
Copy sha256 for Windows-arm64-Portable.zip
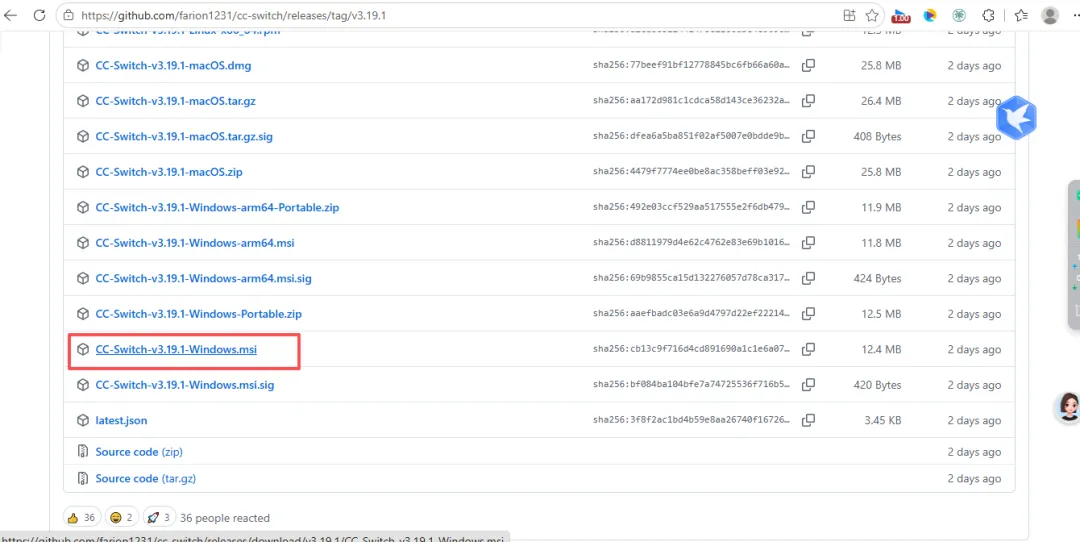click(809, 207)
